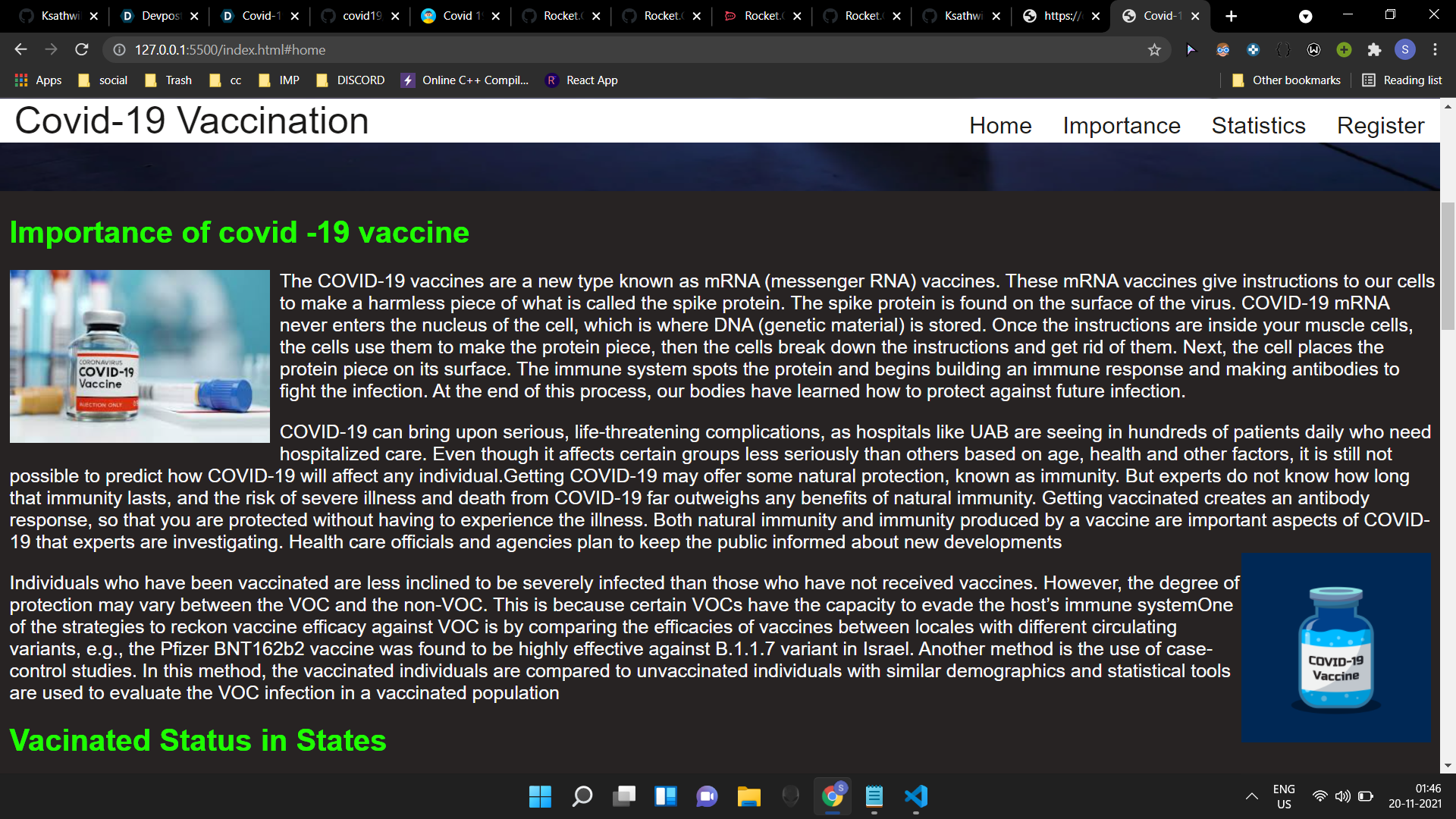Open File Explorer from the taskbar
This screenshot has width=1456, height=819.
(748, 796)
